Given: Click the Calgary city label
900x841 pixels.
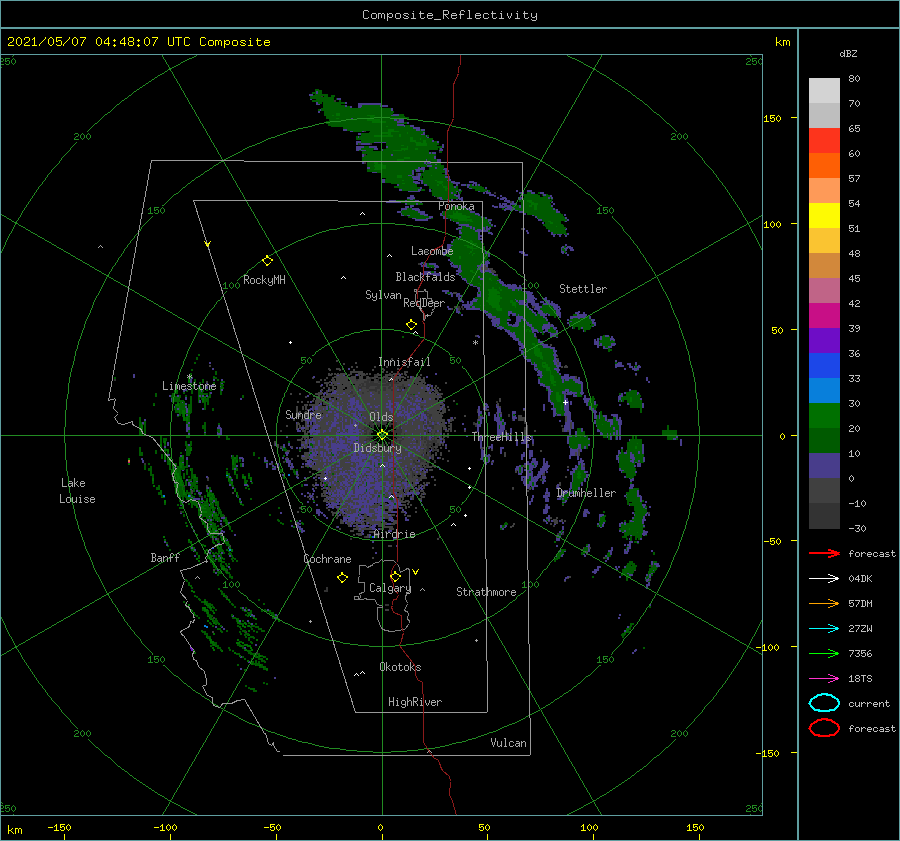Looking at the screenshot, I should pyautogui.click(x=390, y=588).
